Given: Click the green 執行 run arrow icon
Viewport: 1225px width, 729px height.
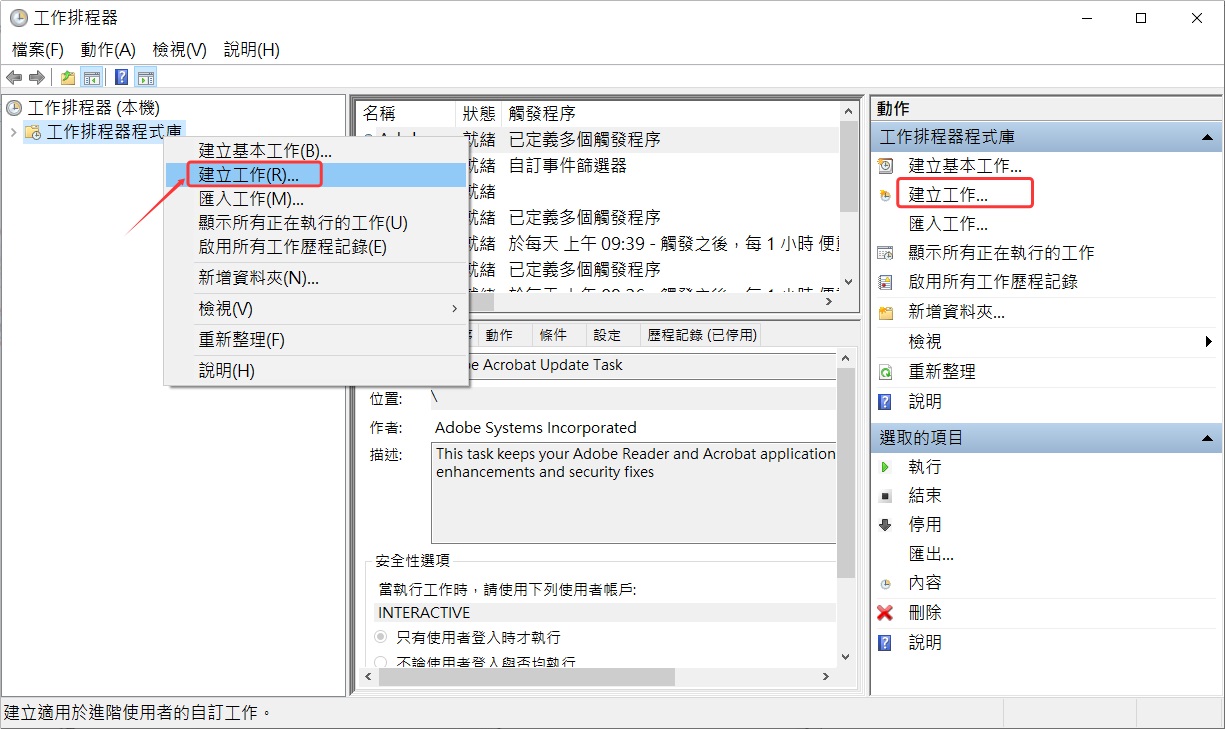Looking at the screenshot, I should click(x=885, y=467).
